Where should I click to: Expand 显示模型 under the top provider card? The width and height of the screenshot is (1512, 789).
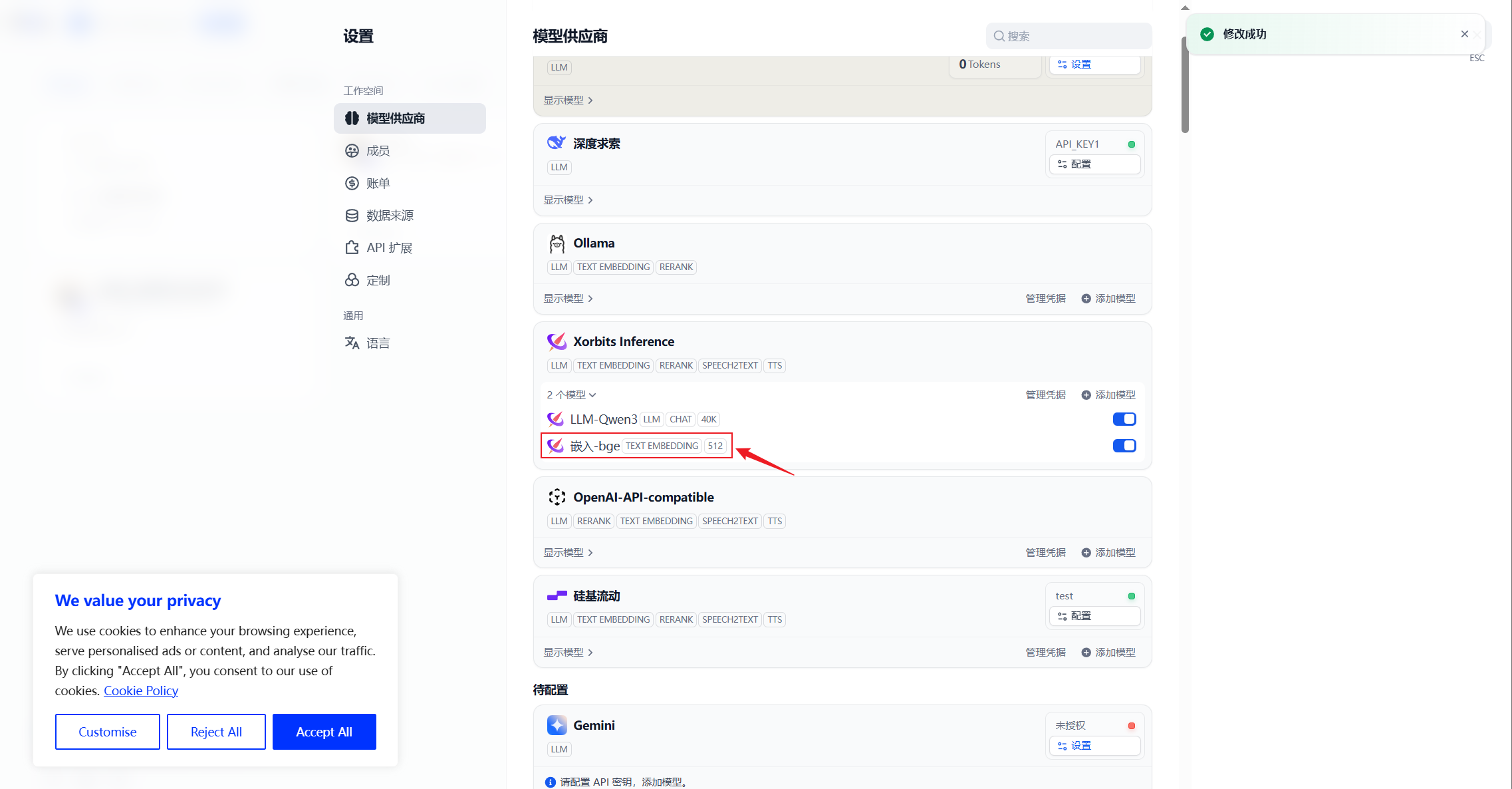coord(568,100)
